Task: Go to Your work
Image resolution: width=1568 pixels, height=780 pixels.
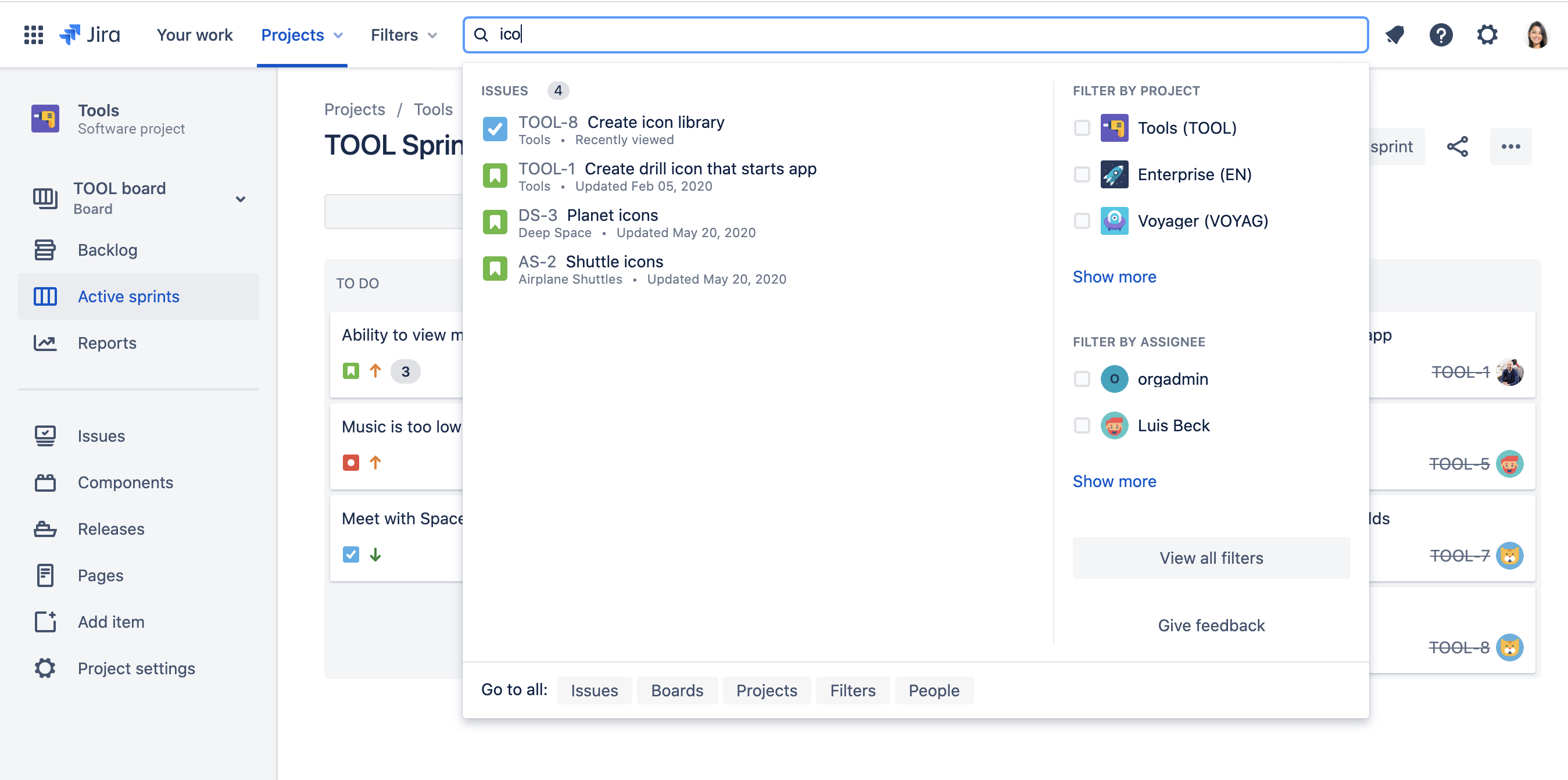Action: pos(194,35)
